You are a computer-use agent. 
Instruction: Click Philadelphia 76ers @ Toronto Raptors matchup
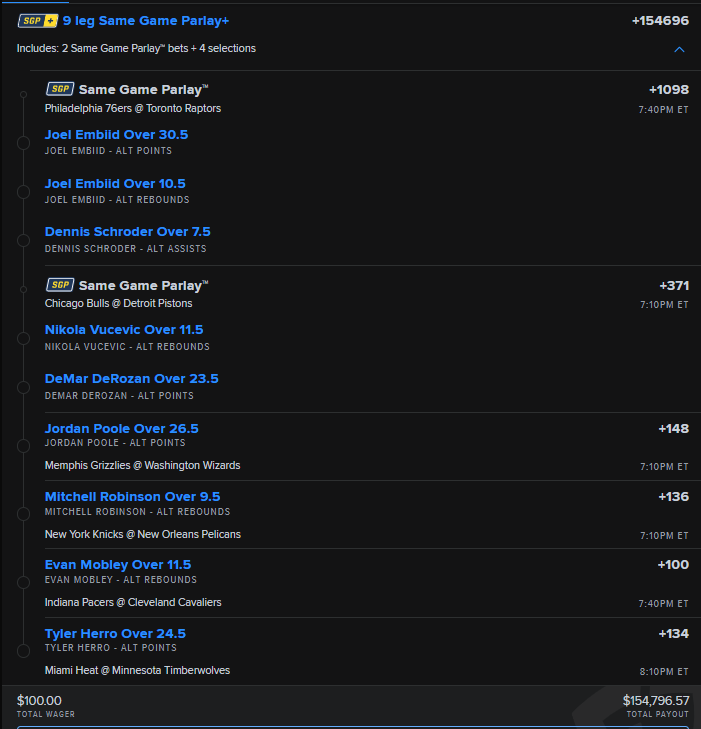click(132, 108)
